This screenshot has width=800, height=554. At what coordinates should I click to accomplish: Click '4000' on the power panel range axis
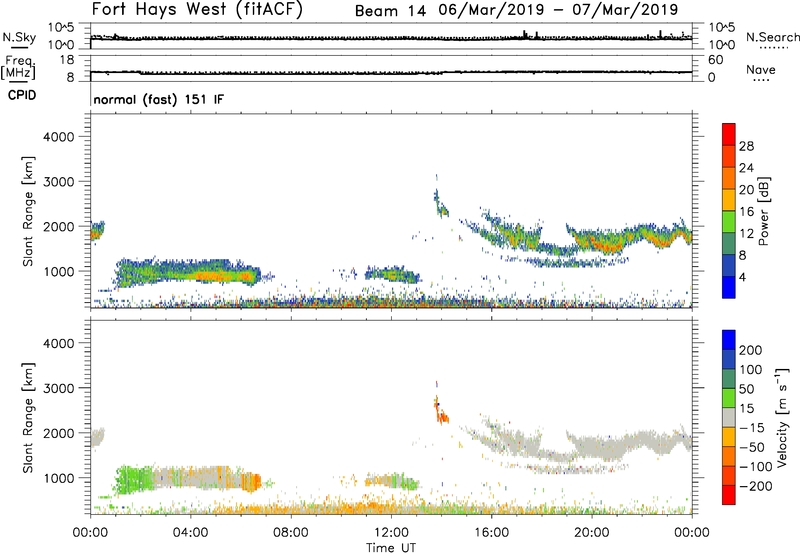pos(58,137)
